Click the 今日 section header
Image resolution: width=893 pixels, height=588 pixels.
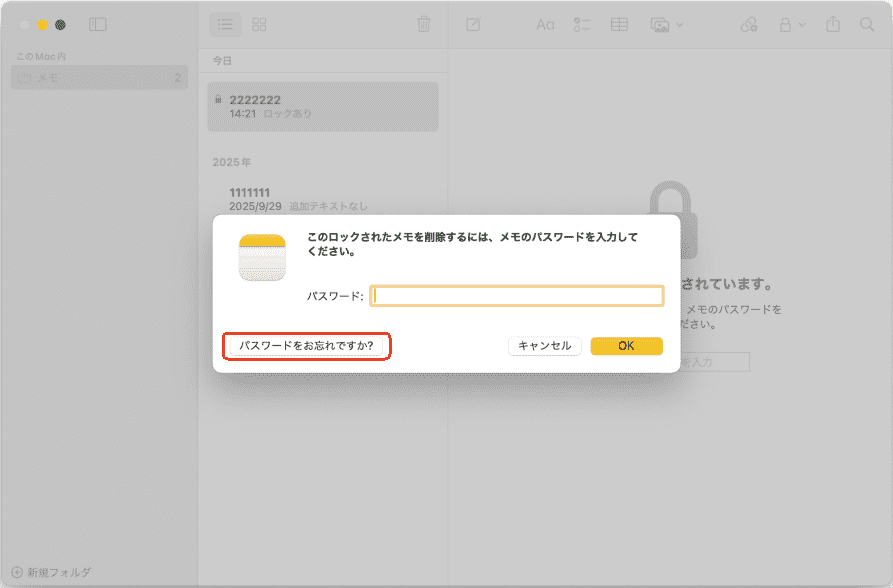[x=222, y=60]
